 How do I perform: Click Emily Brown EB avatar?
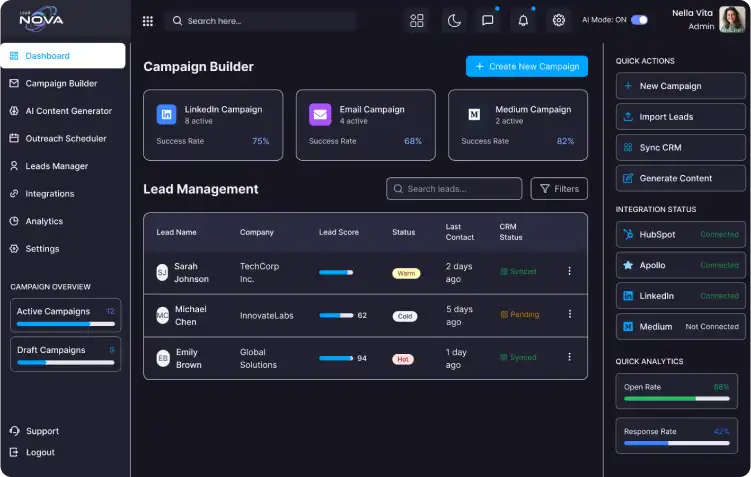163,359
